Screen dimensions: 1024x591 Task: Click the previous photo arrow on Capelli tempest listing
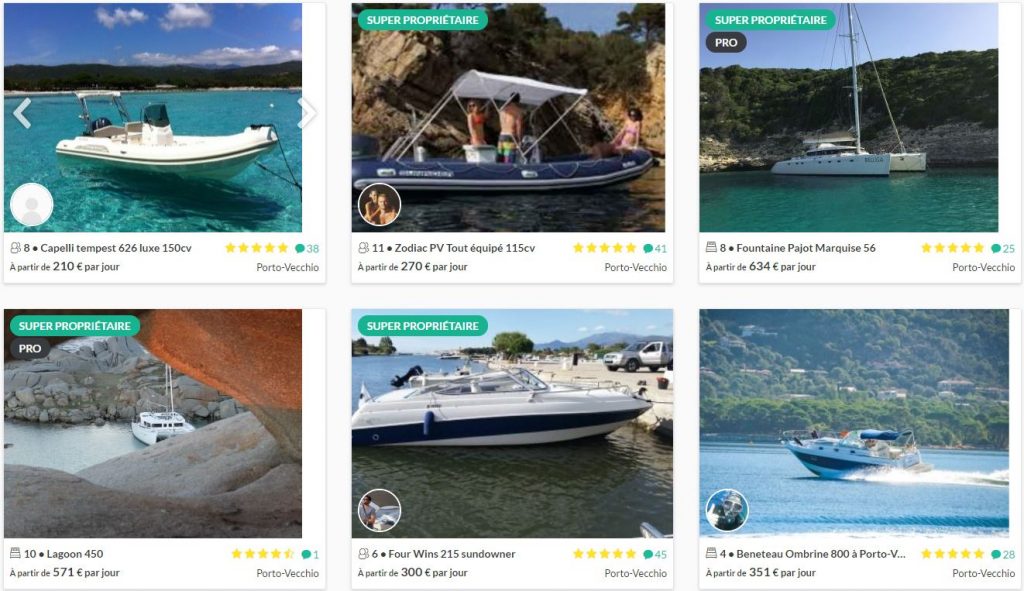(20, 113)
